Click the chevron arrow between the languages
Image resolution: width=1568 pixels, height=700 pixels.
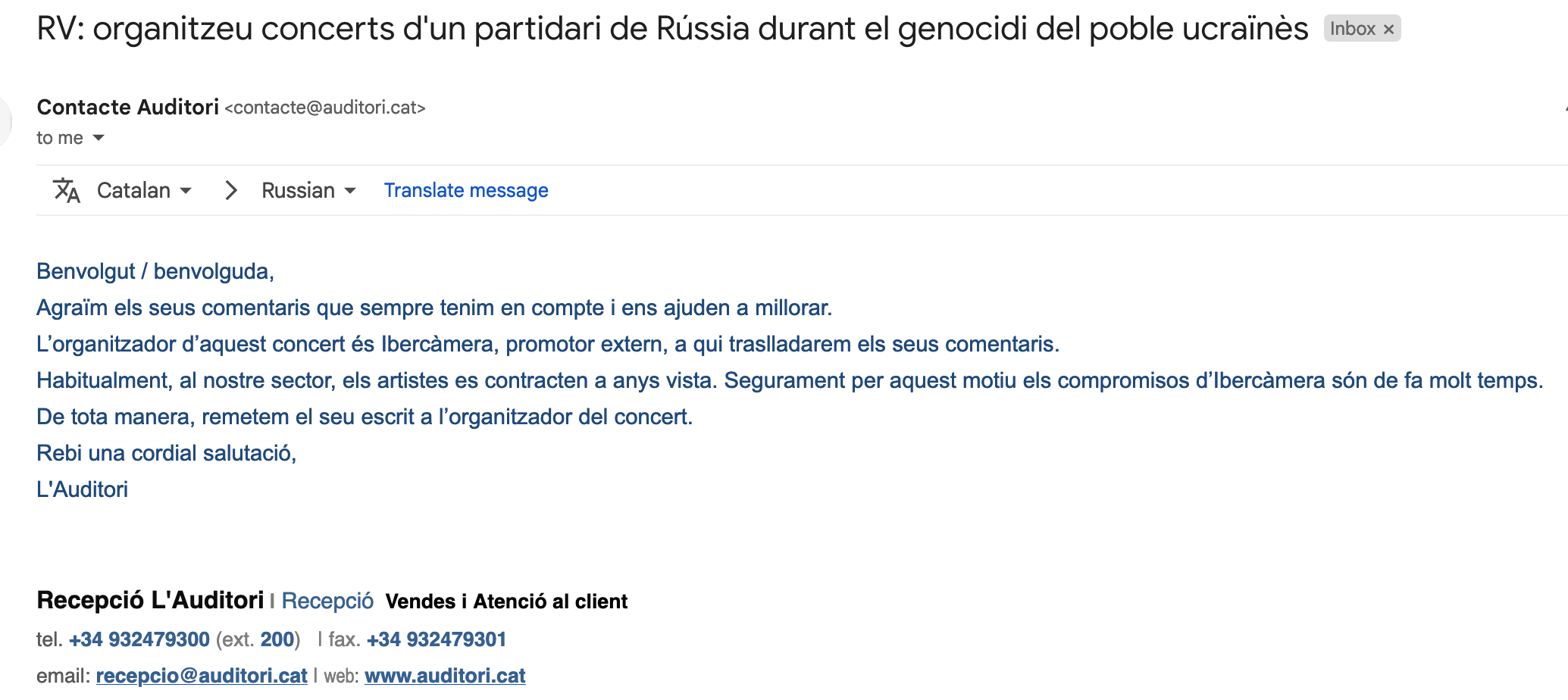[x=231, y=190]
